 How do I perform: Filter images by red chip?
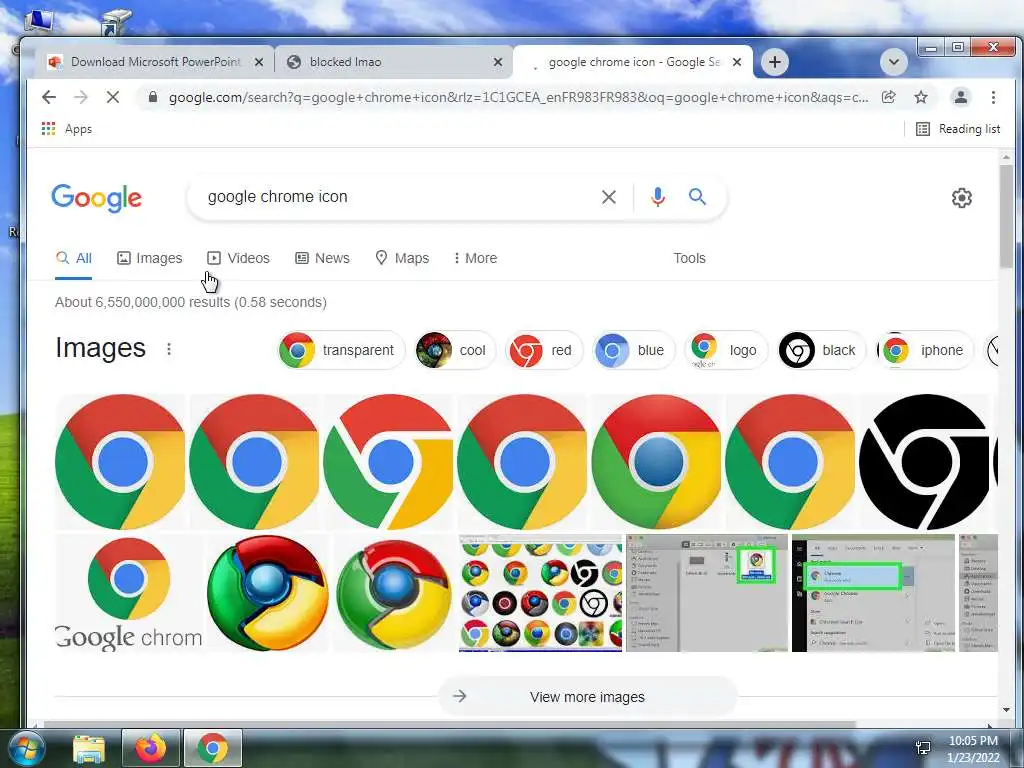pyautogui.click(x=544, y=351)
